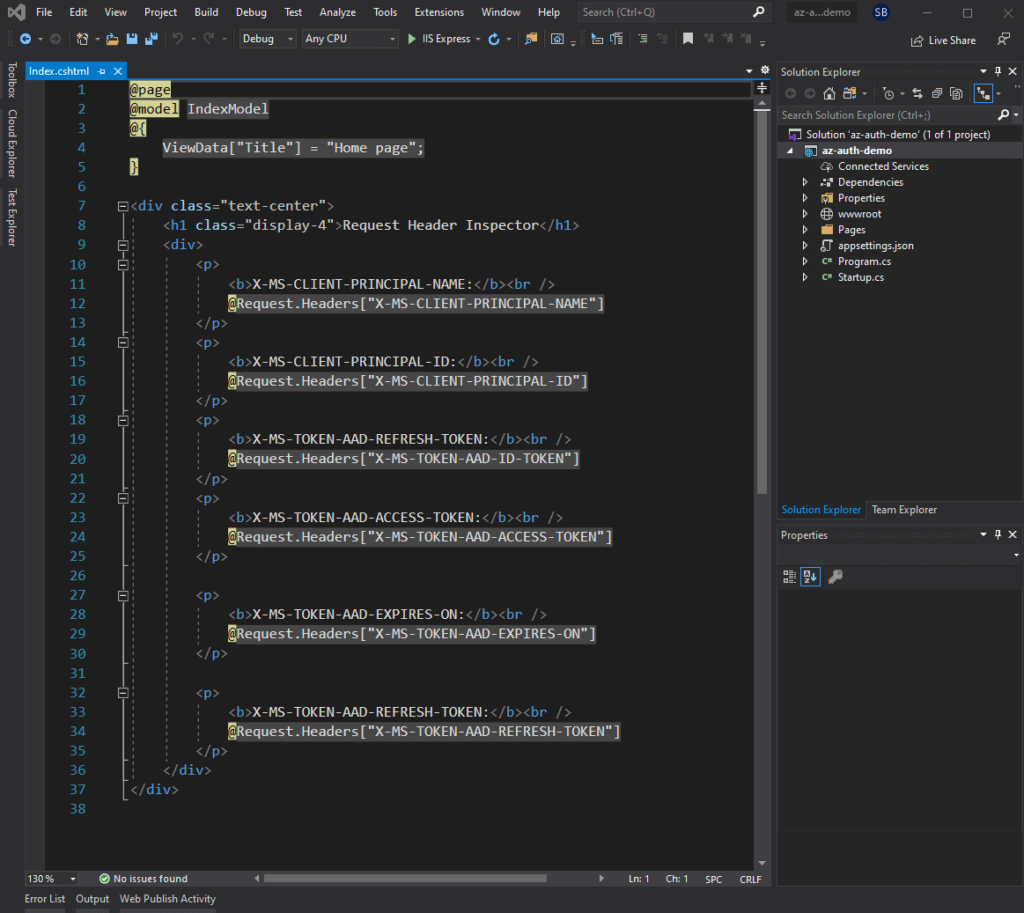
Task: Click Sync with Active Document arrows icon
Action: tap(918, 93)
